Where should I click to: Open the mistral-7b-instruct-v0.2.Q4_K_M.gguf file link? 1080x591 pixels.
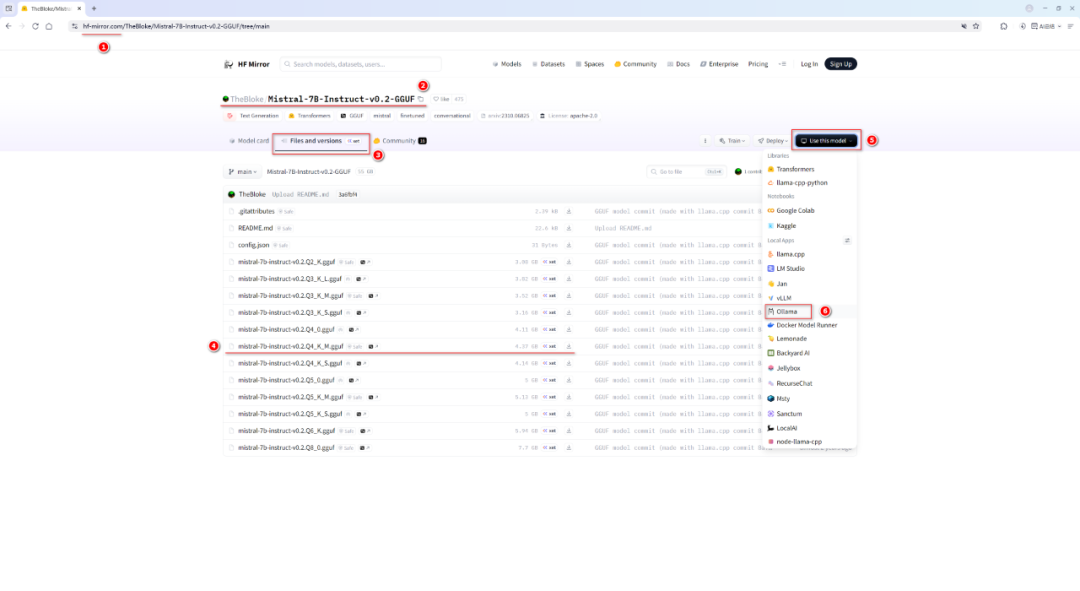[291, 346]
